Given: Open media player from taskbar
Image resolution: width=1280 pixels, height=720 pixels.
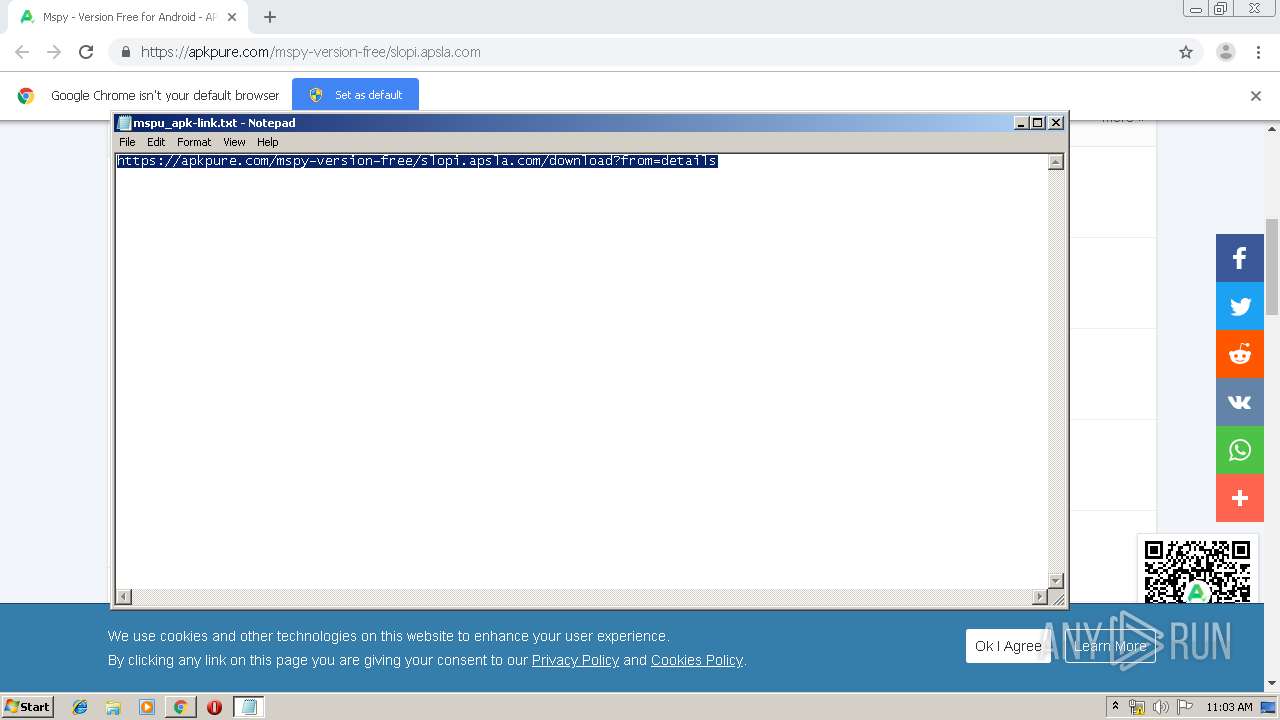Looking at the screenshot, I should [147, 707].
